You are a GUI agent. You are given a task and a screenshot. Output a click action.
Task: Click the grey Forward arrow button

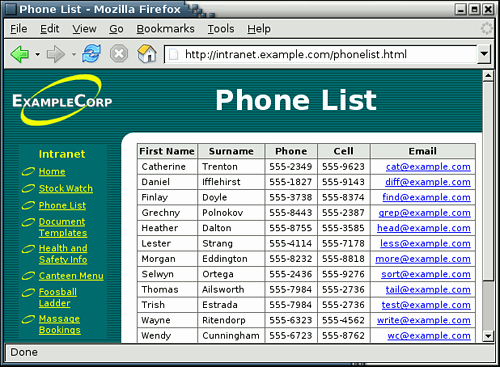(x=56, y=54)
